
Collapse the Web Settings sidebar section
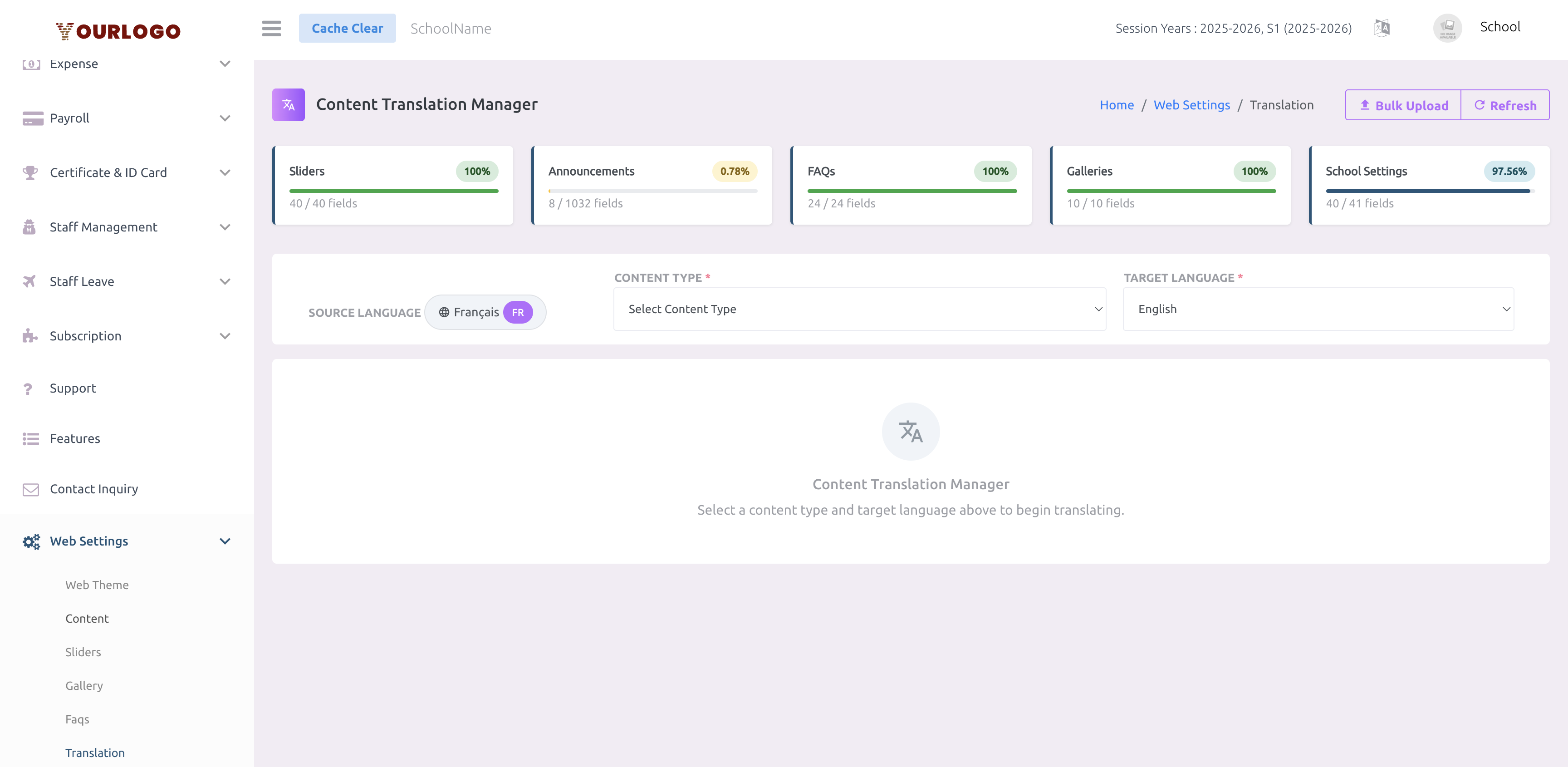point(225,541)
